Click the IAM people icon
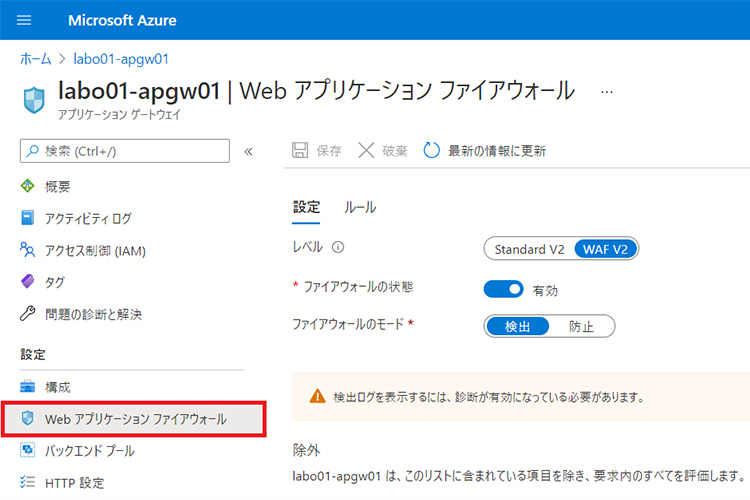The image size is (750, 500). click(x=27, y=249)
